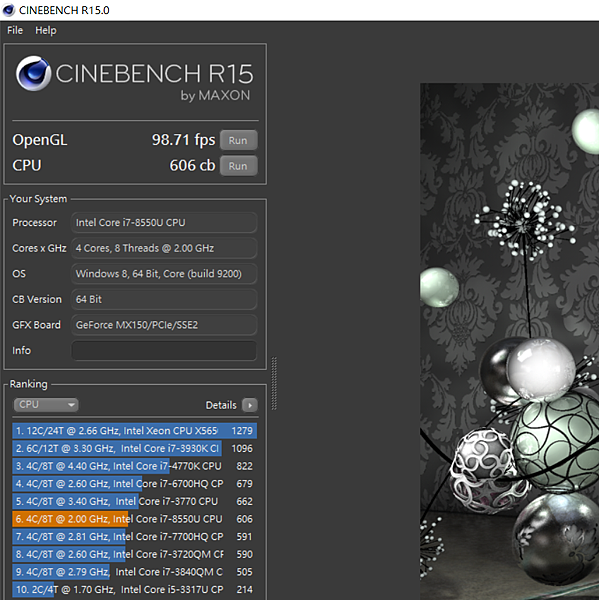Select ranking row 10 Core i5-3317U
The width and height of the screenshot is (599, 600).
click(x=134, y=589)
